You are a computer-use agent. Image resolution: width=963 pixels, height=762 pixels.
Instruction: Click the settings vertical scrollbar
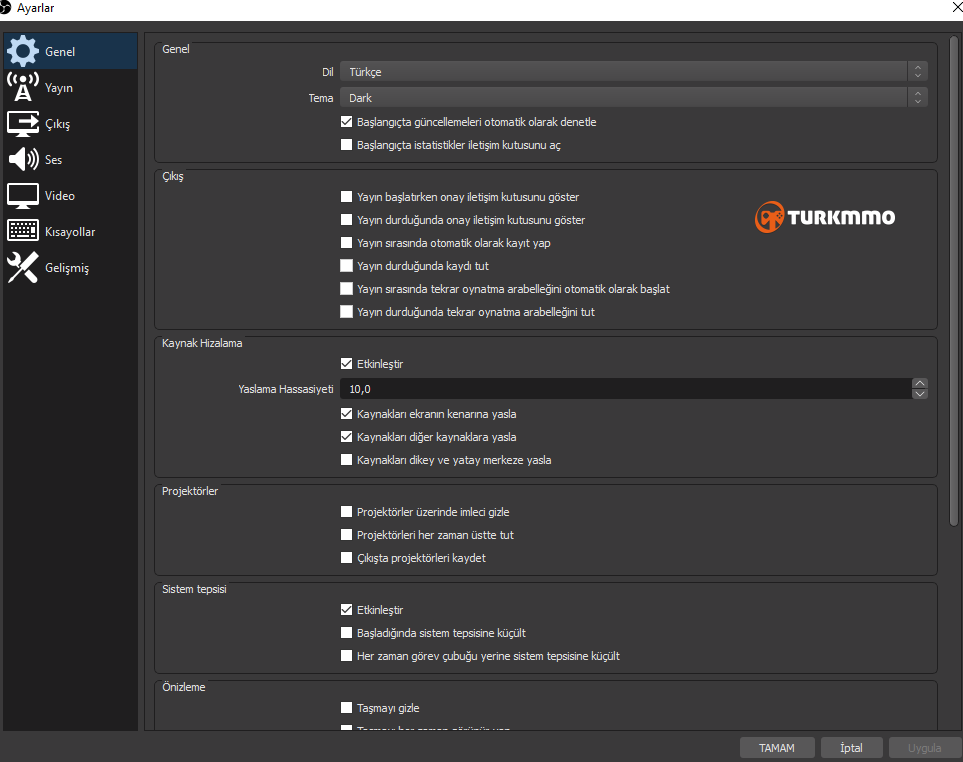954,281
